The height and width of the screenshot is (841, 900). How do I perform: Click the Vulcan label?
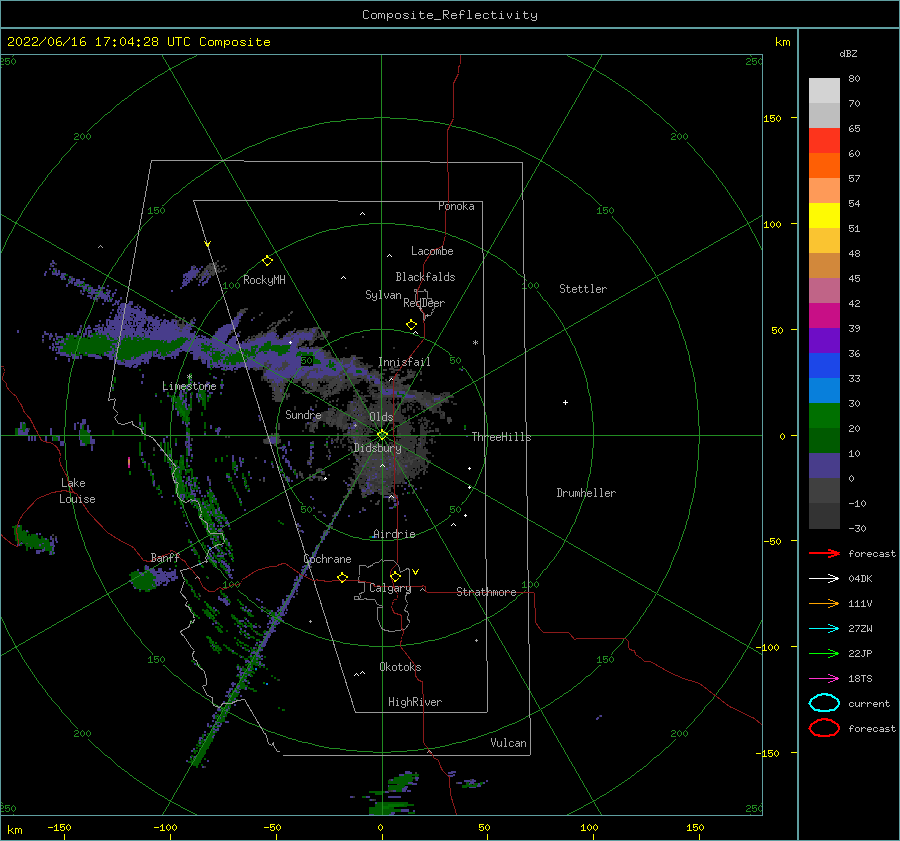pyautogui.click(x=509, y=743)
